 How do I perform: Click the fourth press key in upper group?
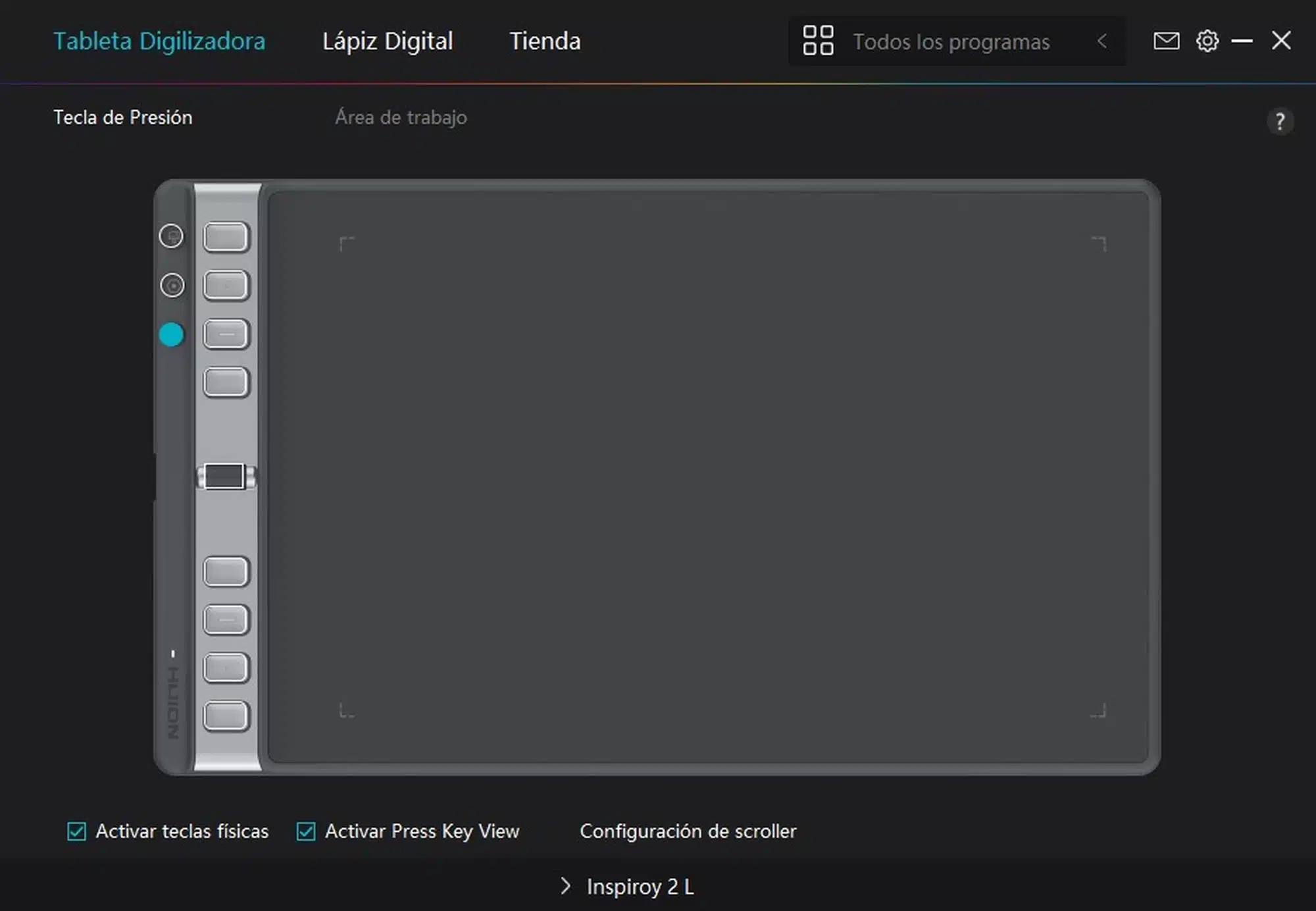coord(226,382)
